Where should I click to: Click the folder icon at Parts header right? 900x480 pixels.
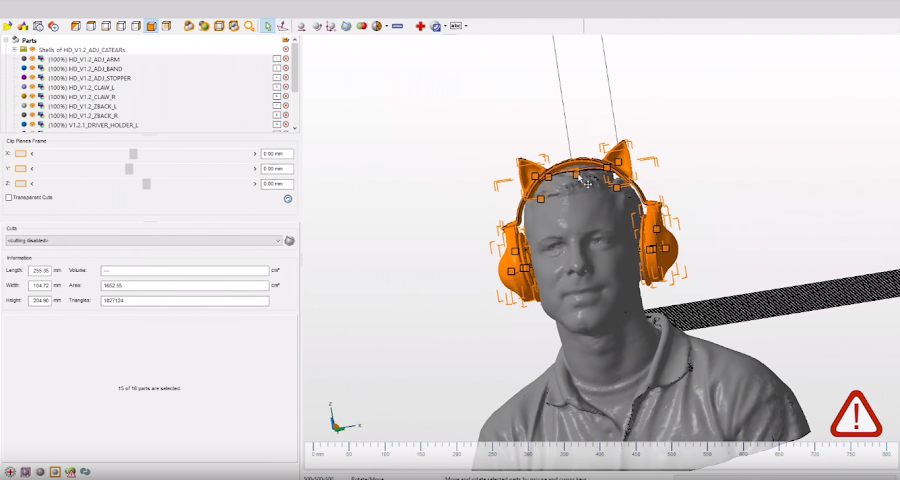coord(285,40)
